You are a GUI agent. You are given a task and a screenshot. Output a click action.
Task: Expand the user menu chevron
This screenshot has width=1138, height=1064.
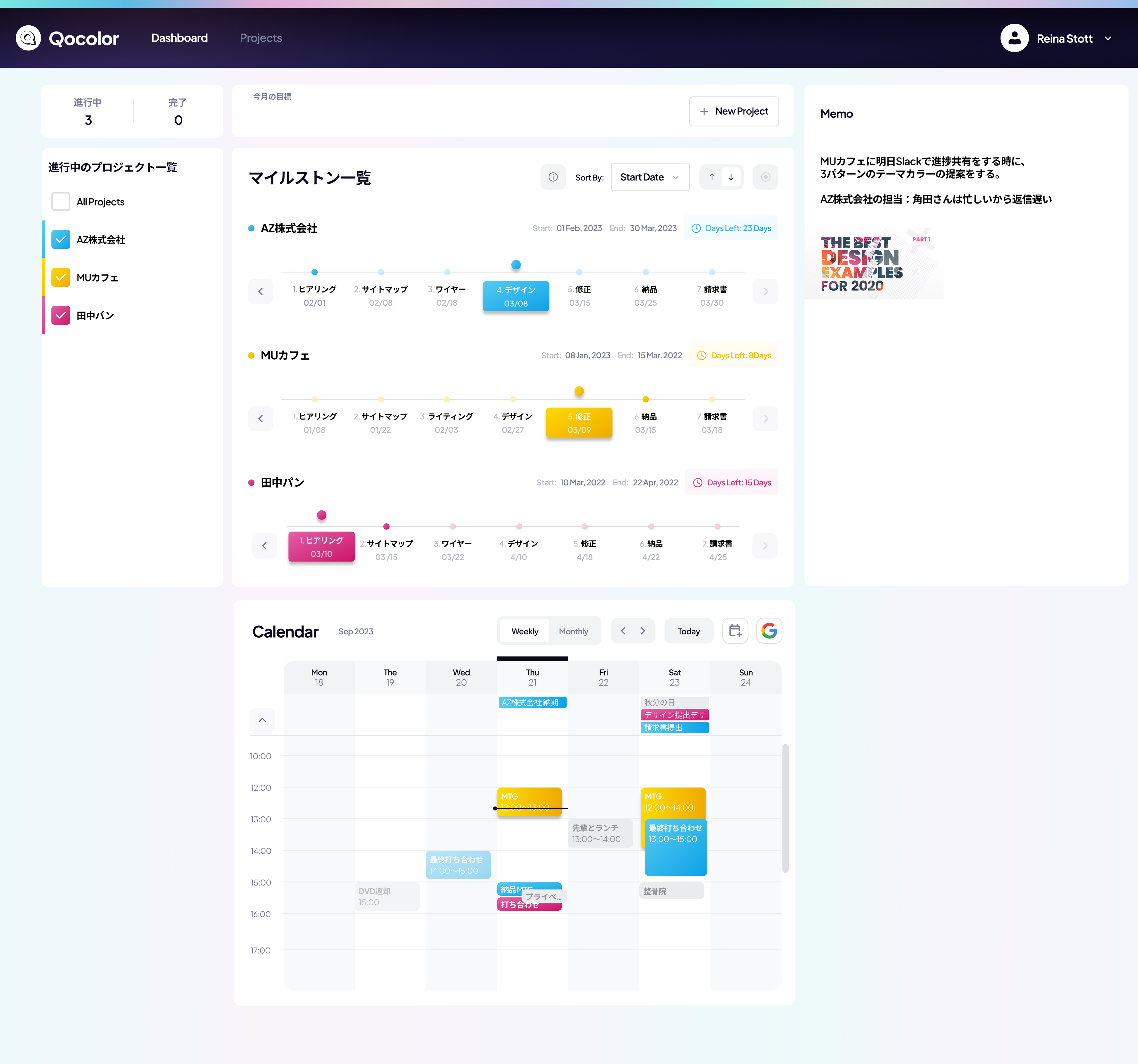(x=1108, y=38)
